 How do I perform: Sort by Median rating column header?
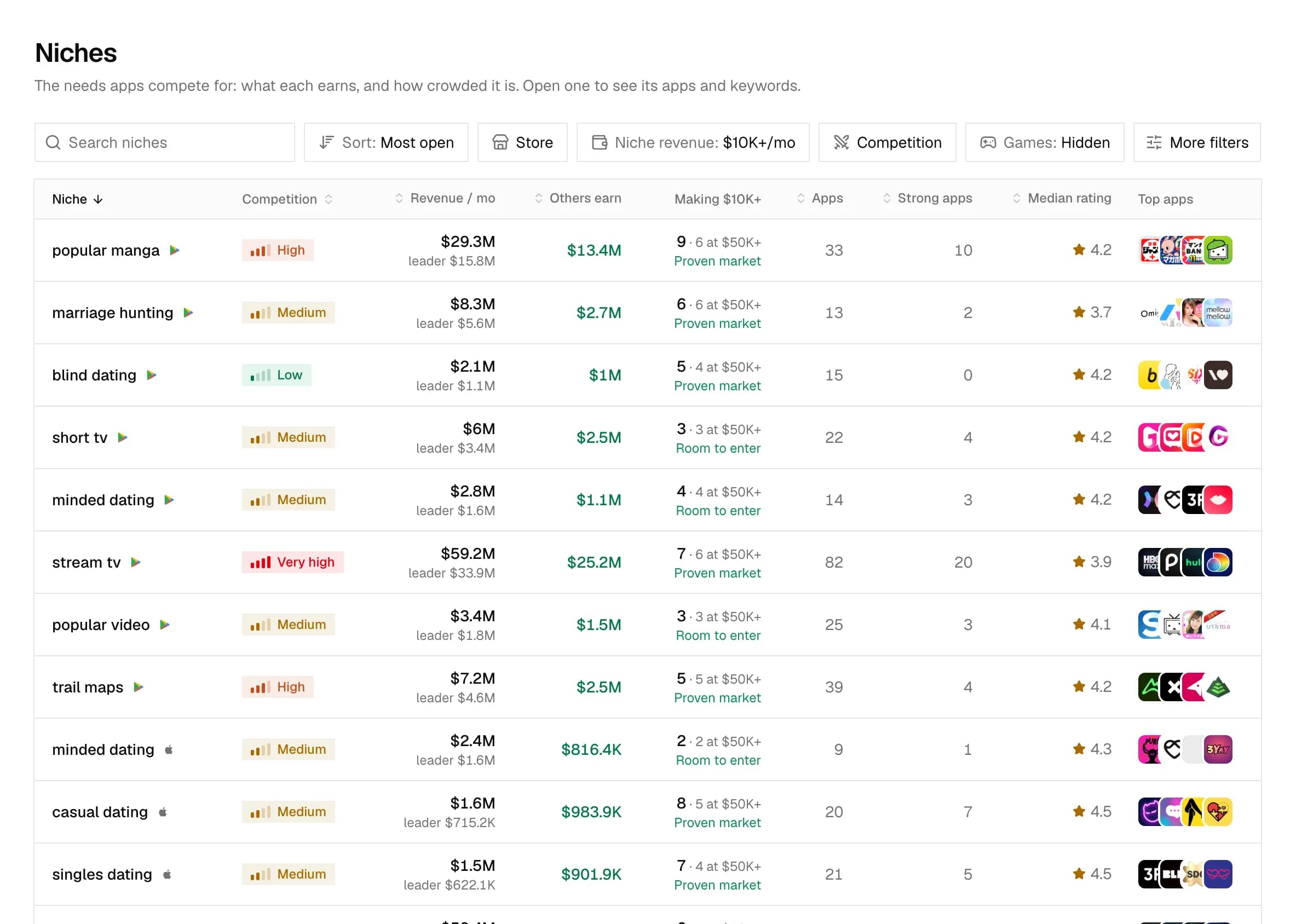1062,198
